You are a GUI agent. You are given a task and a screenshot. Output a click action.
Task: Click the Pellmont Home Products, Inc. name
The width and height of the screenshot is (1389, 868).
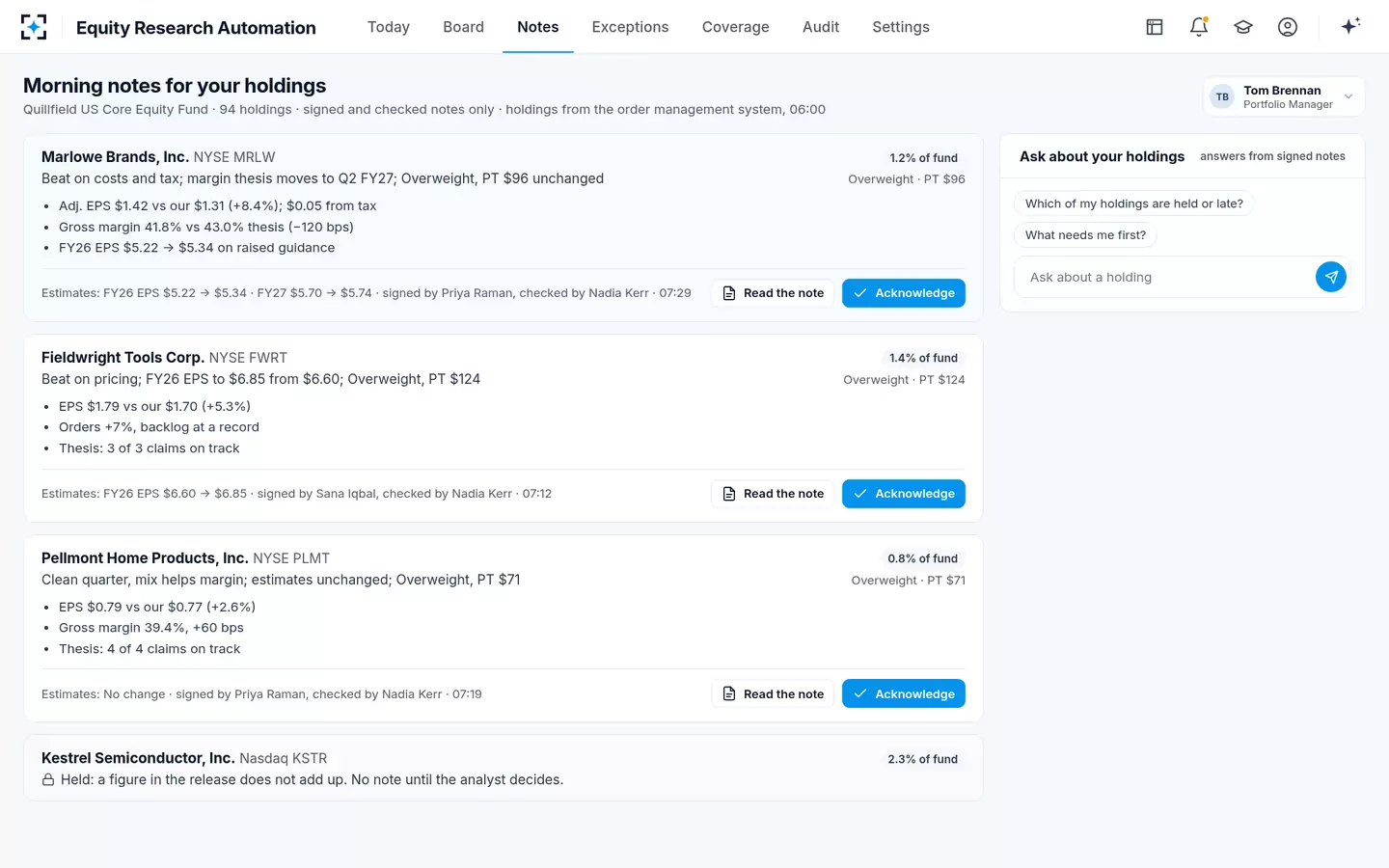pyautogui.click(x=145, y=558)
